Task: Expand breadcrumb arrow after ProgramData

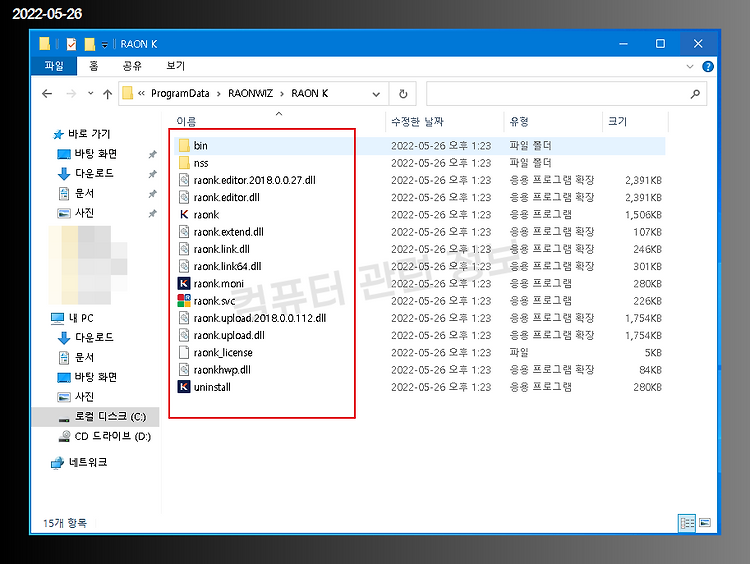Action: click(219, 94)
